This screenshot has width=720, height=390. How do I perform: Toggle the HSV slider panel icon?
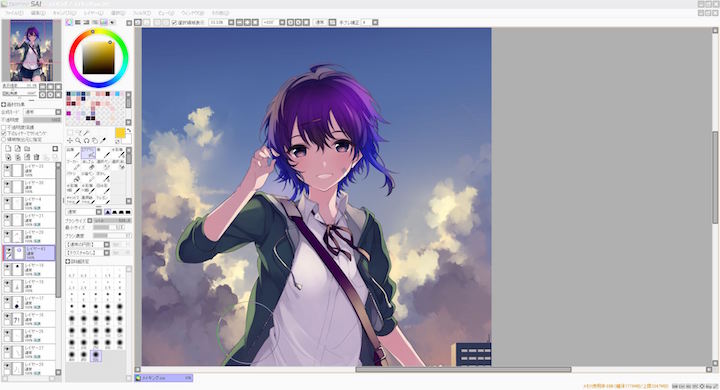point(86,22)
